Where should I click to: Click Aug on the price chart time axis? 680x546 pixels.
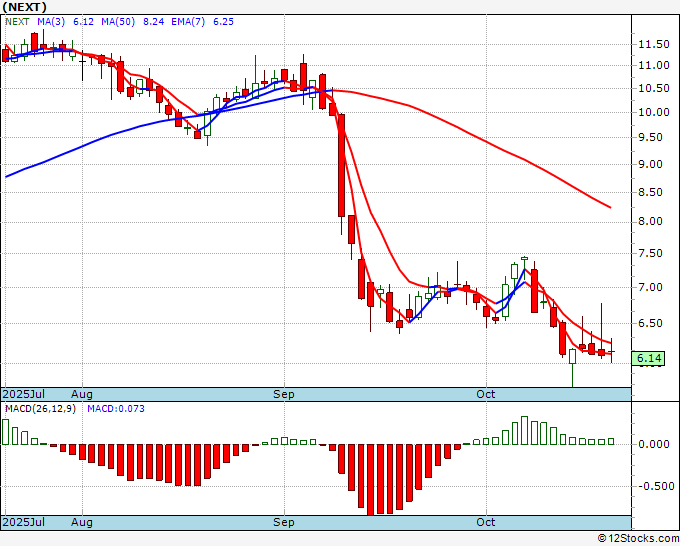pos(82,394)
